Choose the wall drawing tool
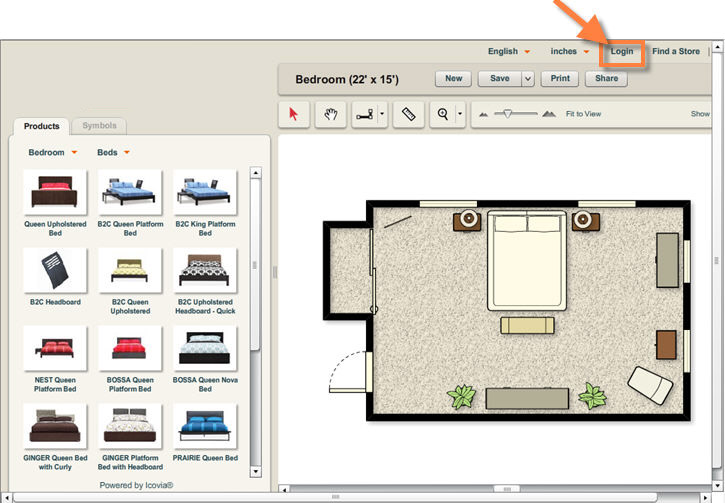The image size is (725, 503). point(364,115)
